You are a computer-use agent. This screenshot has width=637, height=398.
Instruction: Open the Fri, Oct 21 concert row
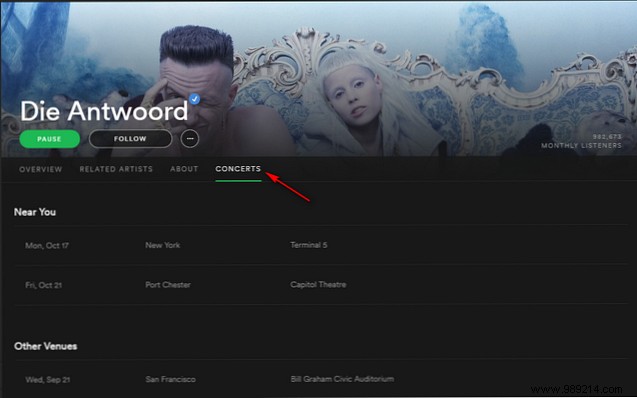[x=322, y=285]
